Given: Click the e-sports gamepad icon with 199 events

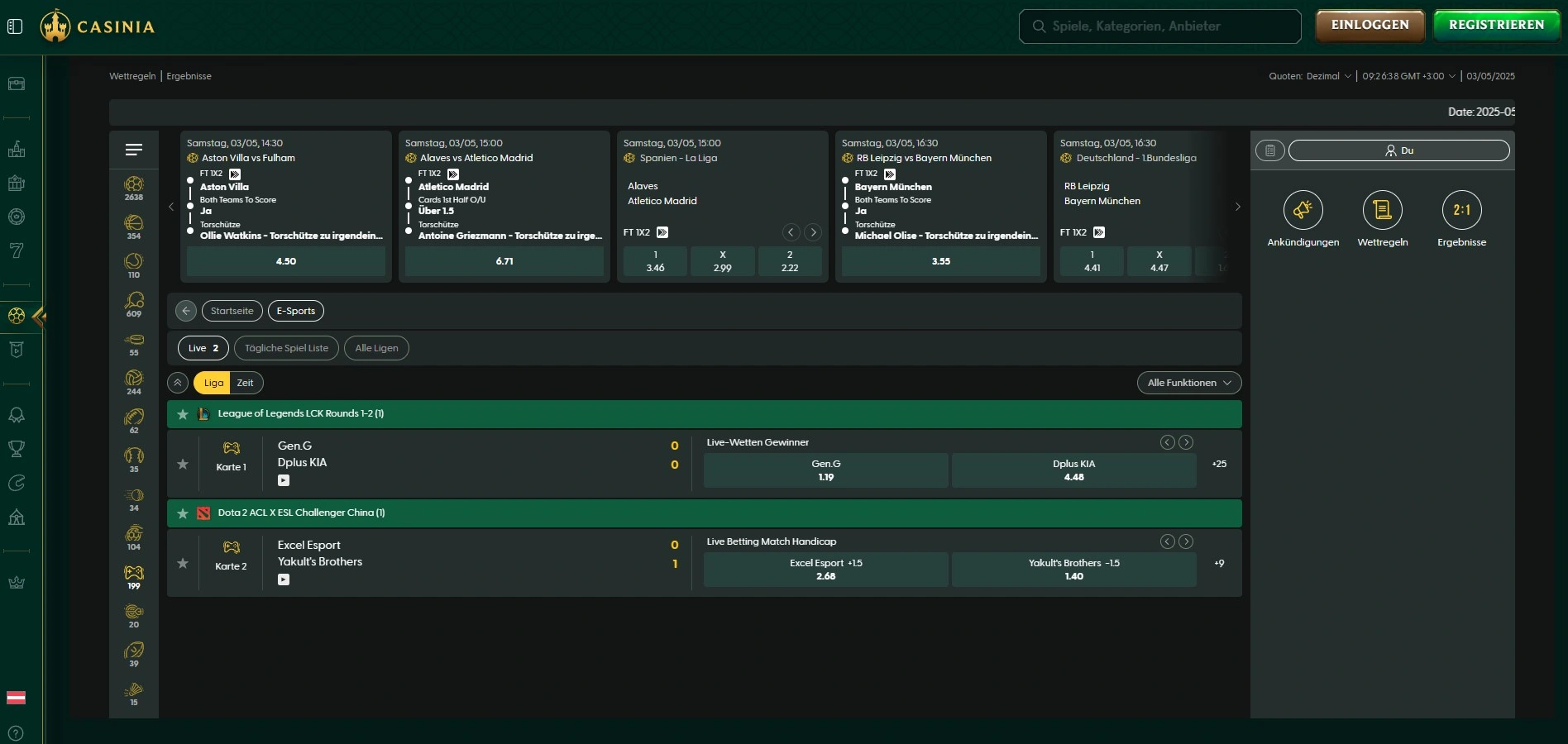Looking at the screenshot, I should (x=134, y=576).
